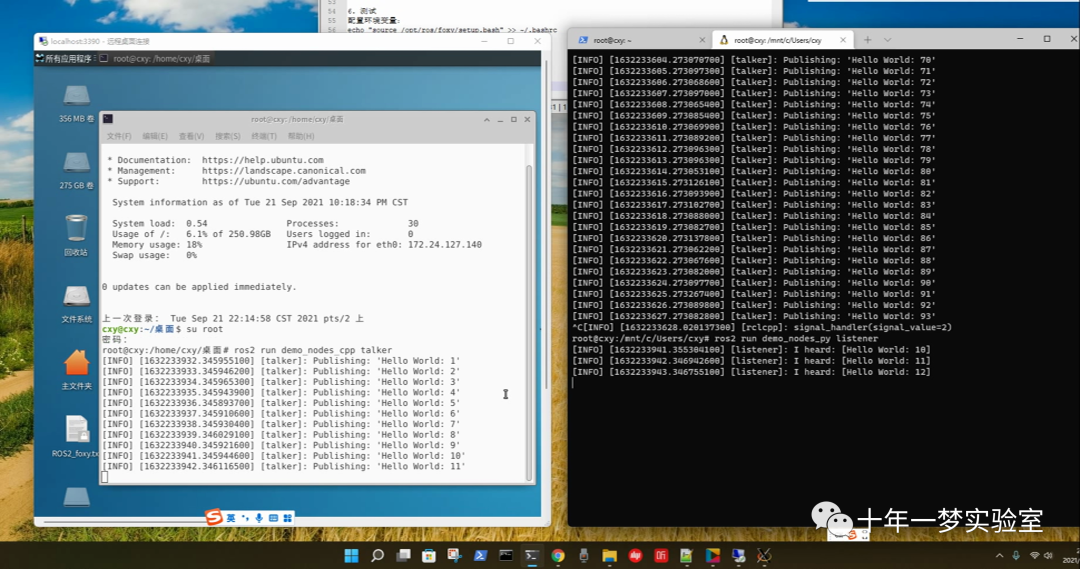Open the 查看(V) menu in Xfce terminal
Screen dimensions: 1080x569
[191, 136]
